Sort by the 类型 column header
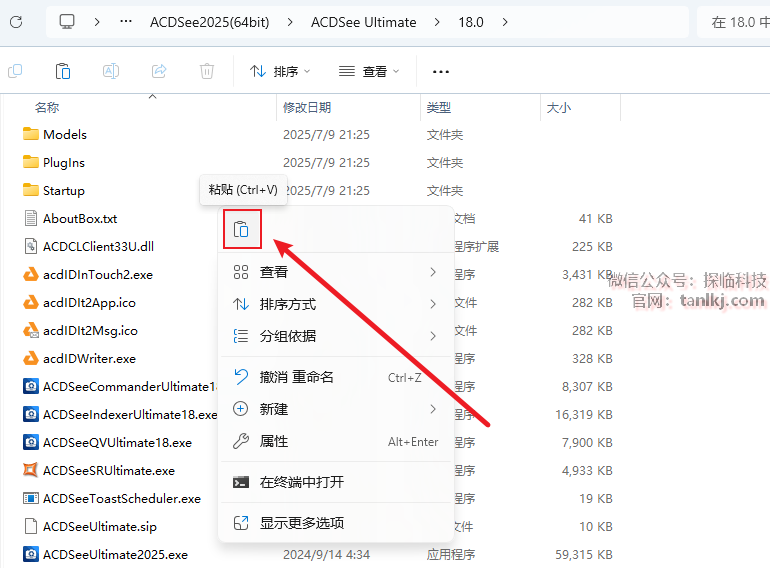 click(x=439, y=108)
